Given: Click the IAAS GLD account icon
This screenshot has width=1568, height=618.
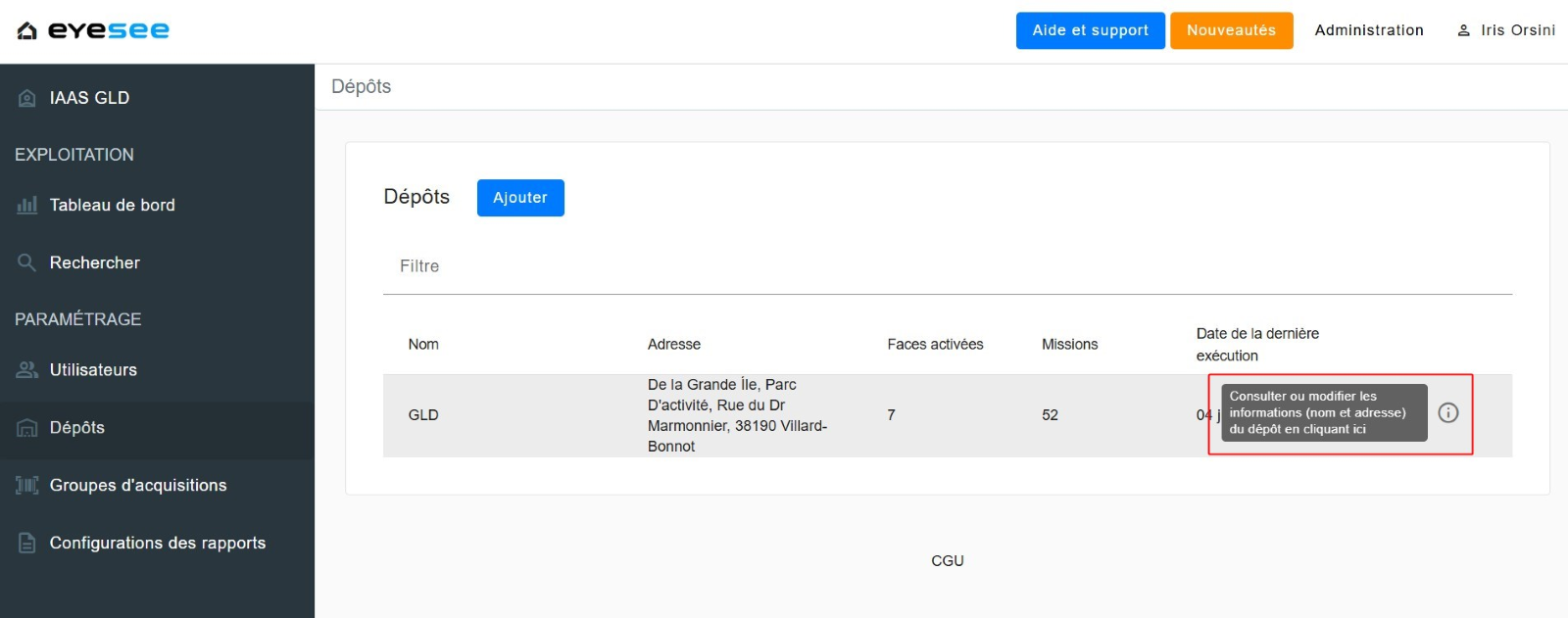Looking at the screenshot, I should tap(27, 98).
